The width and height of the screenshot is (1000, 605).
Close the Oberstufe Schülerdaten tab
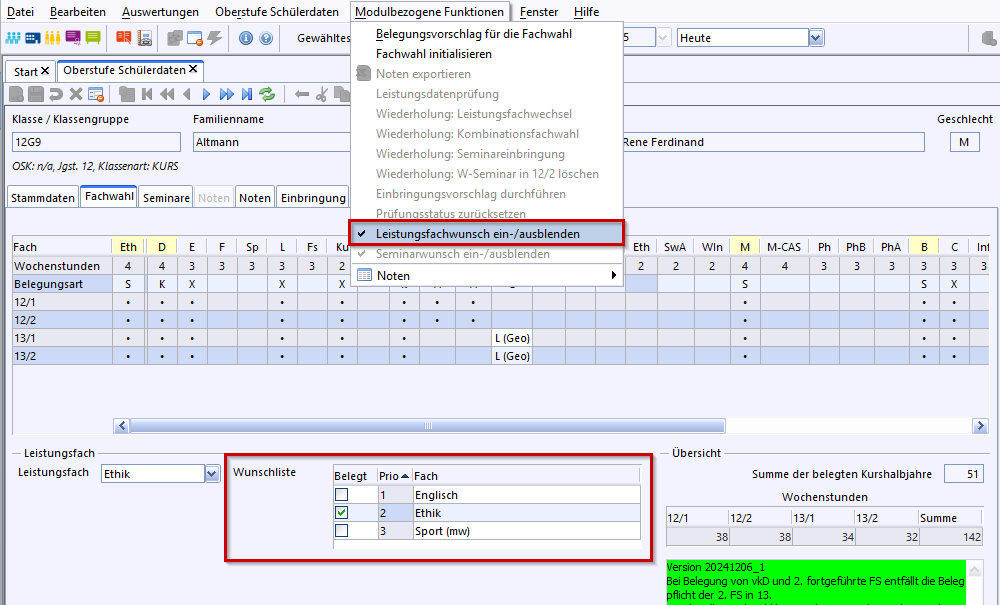click(x=193, y=69)
